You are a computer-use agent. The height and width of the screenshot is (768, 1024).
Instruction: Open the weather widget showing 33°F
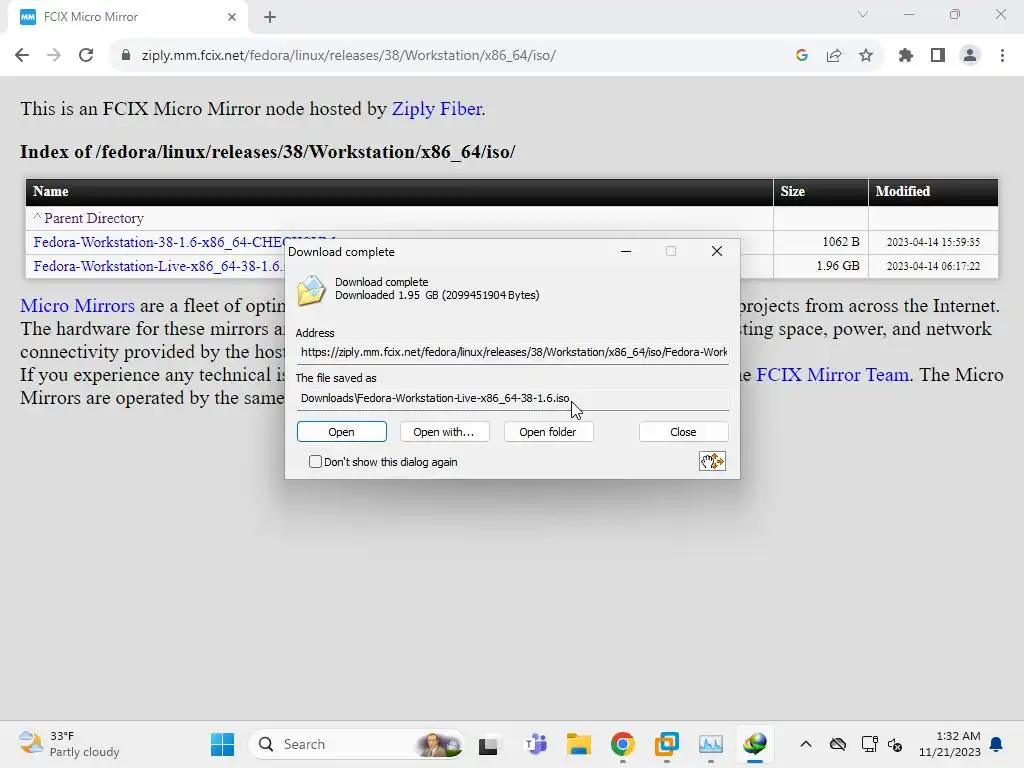click(x=69, y=744)
